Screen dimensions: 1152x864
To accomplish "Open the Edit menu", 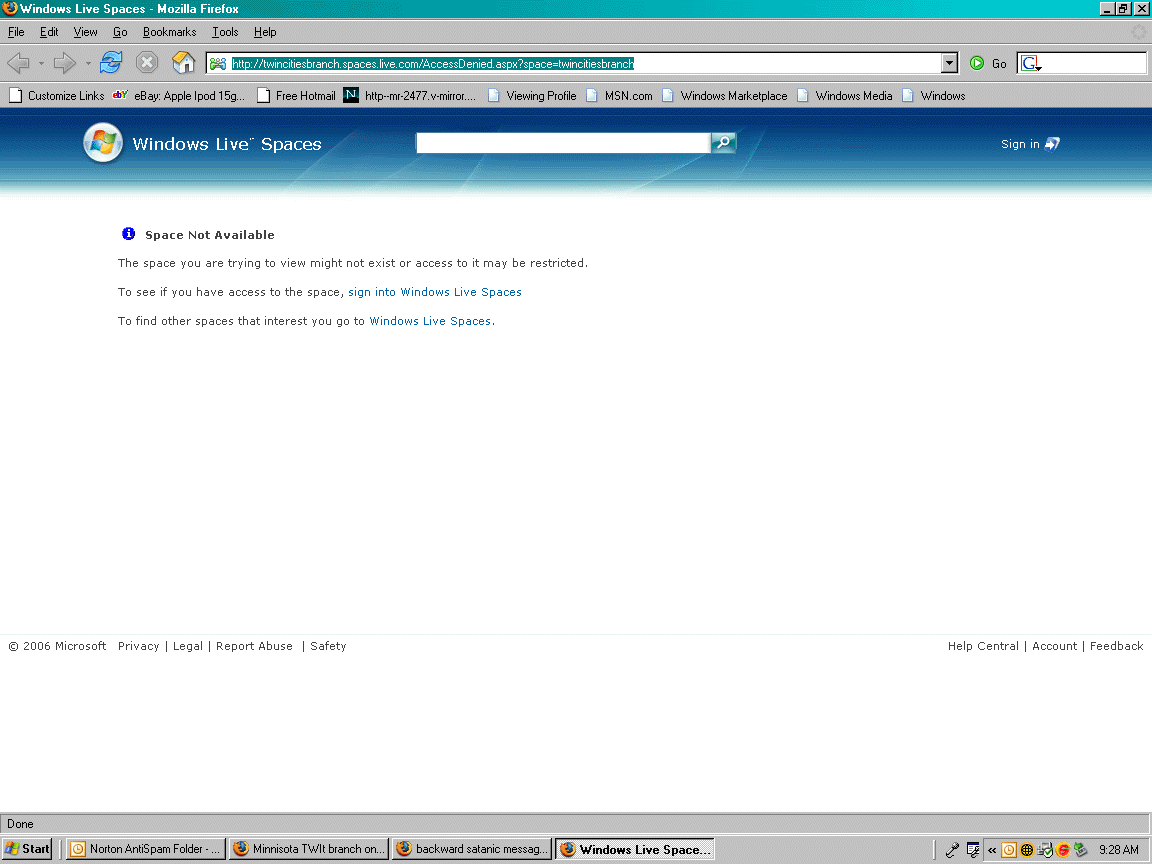I will [x=49, y=32].
